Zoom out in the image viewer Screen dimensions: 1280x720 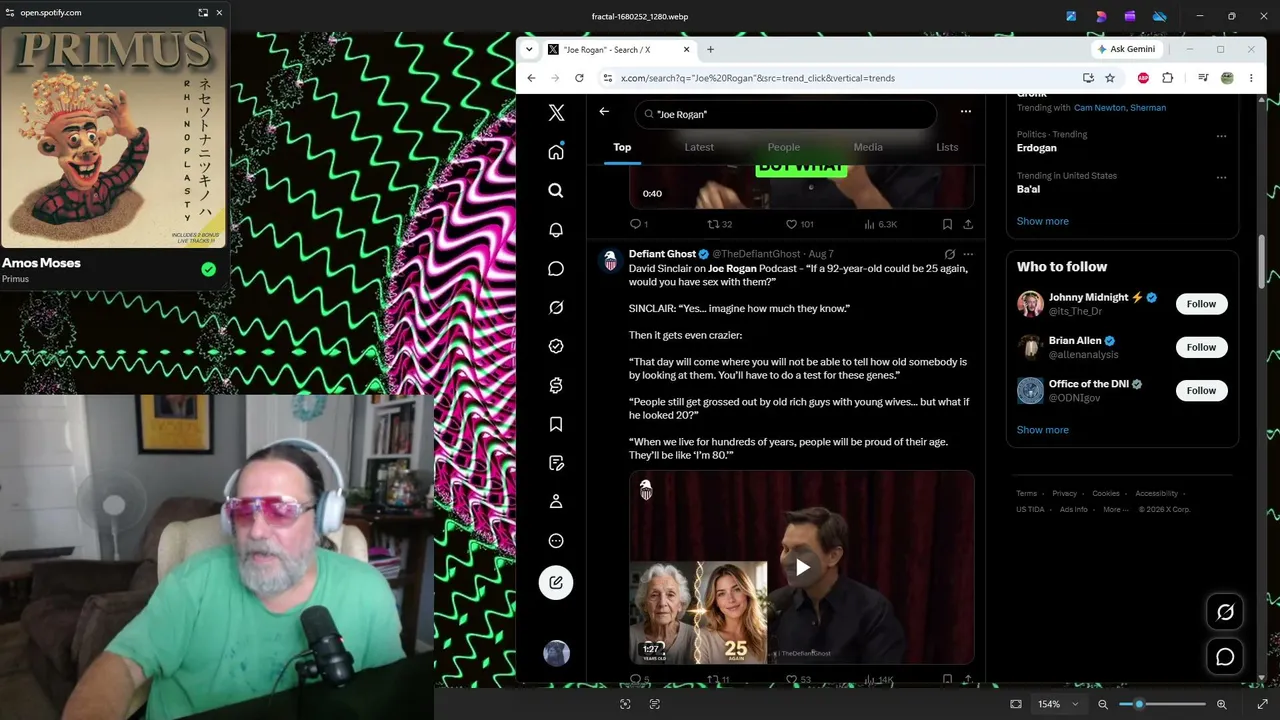click(1103, 704)
